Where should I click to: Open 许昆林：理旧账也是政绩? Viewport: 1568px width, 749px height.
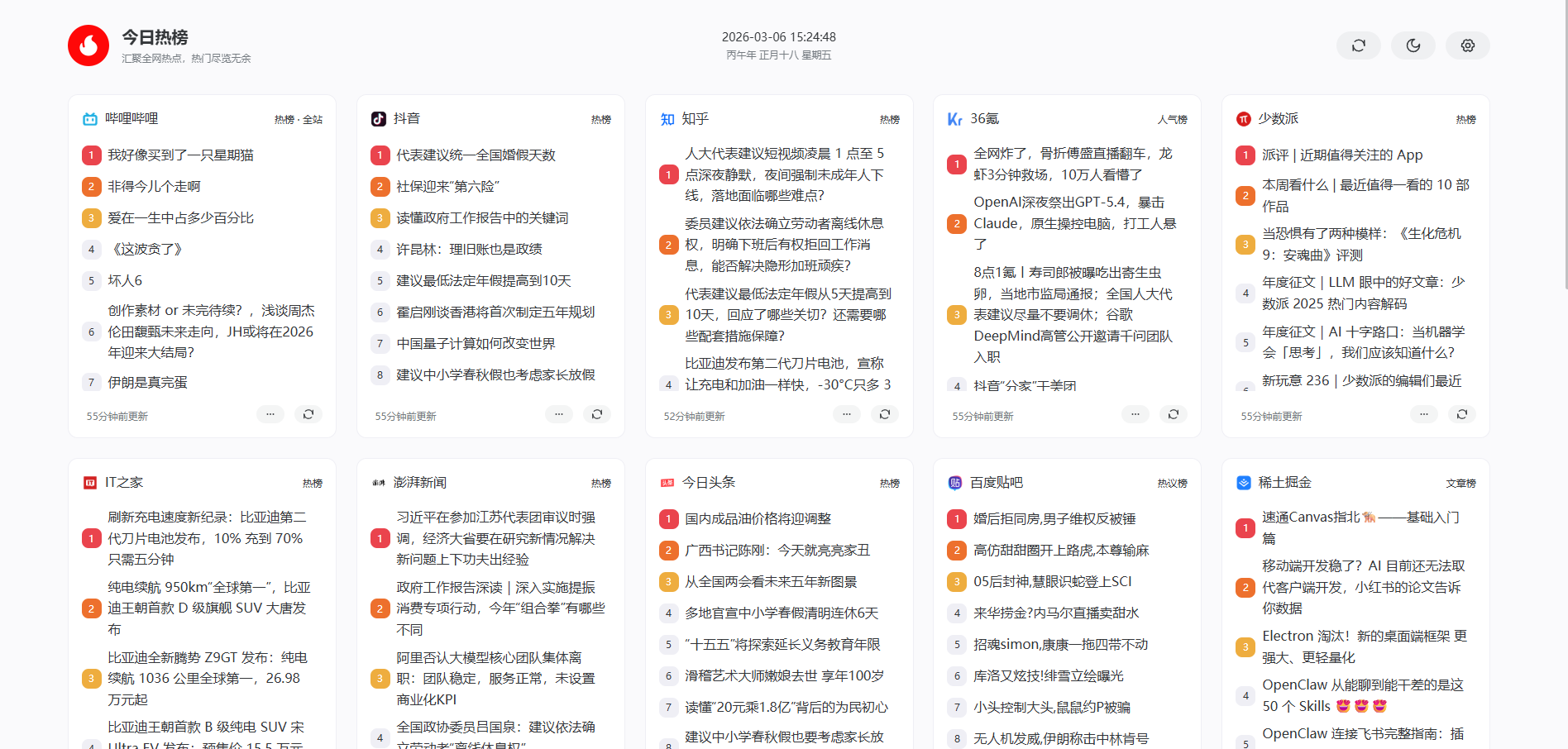(x=469, y=250)
